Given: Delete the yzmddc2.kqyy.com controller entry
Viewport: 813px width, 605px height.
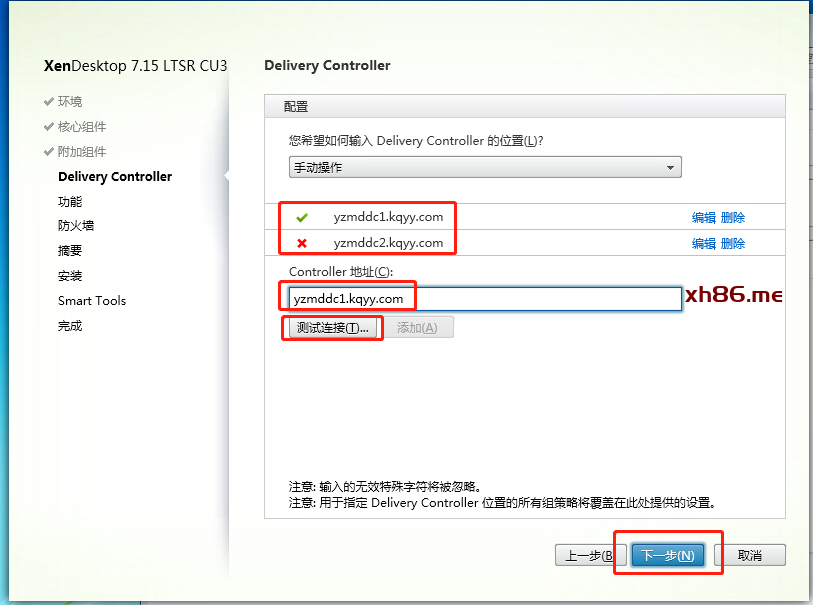Looking at the screenshot, I should pyautogui.click(x=733, y=243).
